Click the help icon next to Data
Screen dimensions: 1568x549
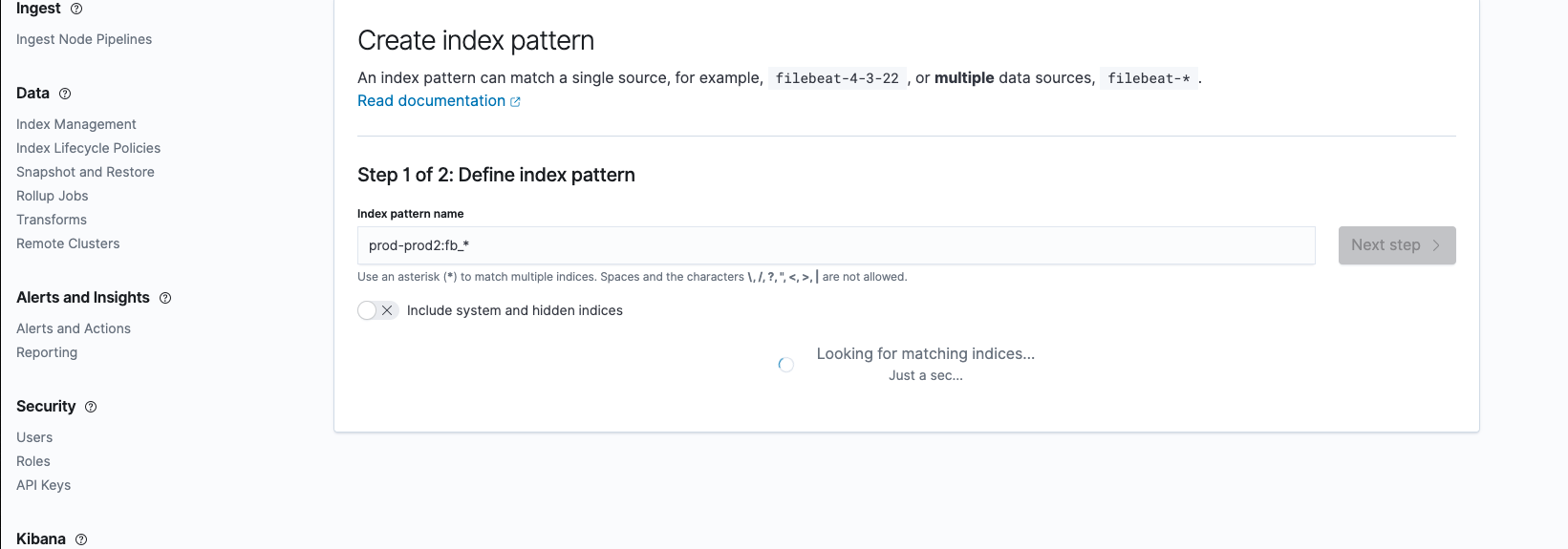pyautogui.click(x=65, y=94)
